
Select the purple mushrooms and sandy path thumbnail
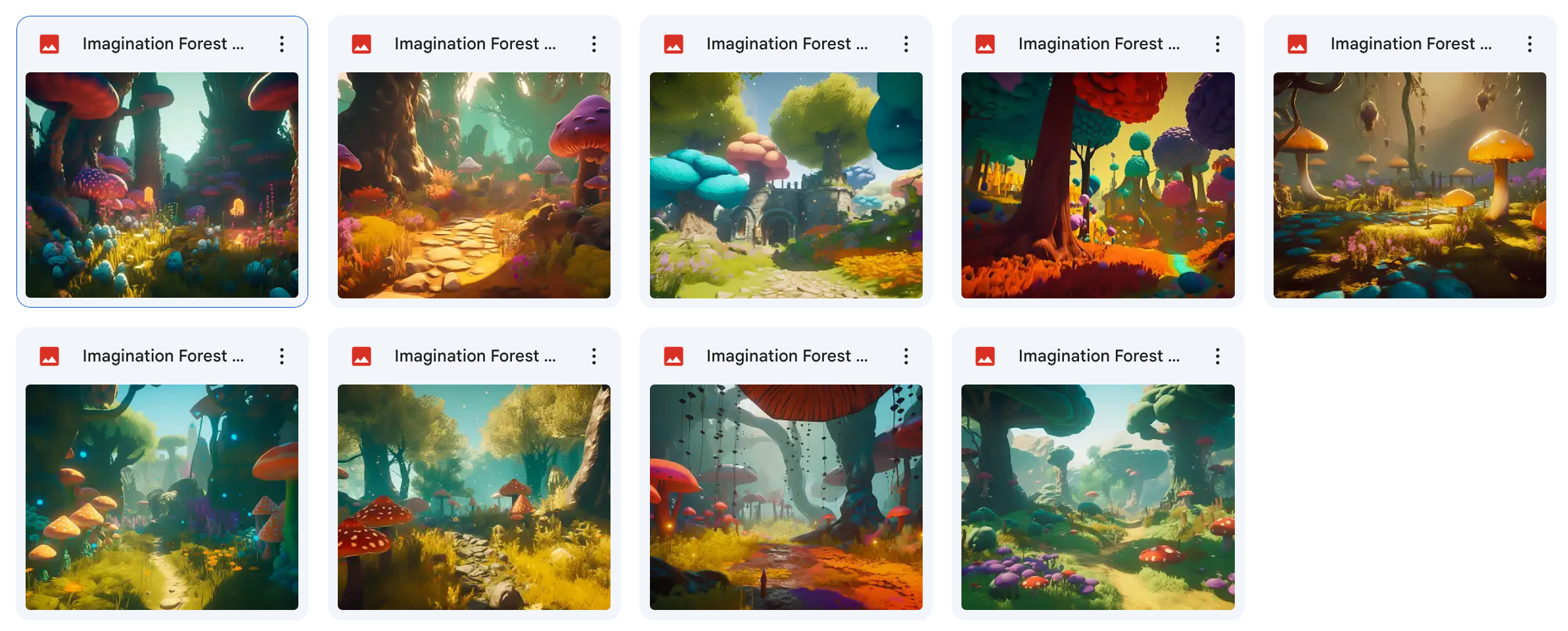pyautogui.click(x=1098, y=497)
